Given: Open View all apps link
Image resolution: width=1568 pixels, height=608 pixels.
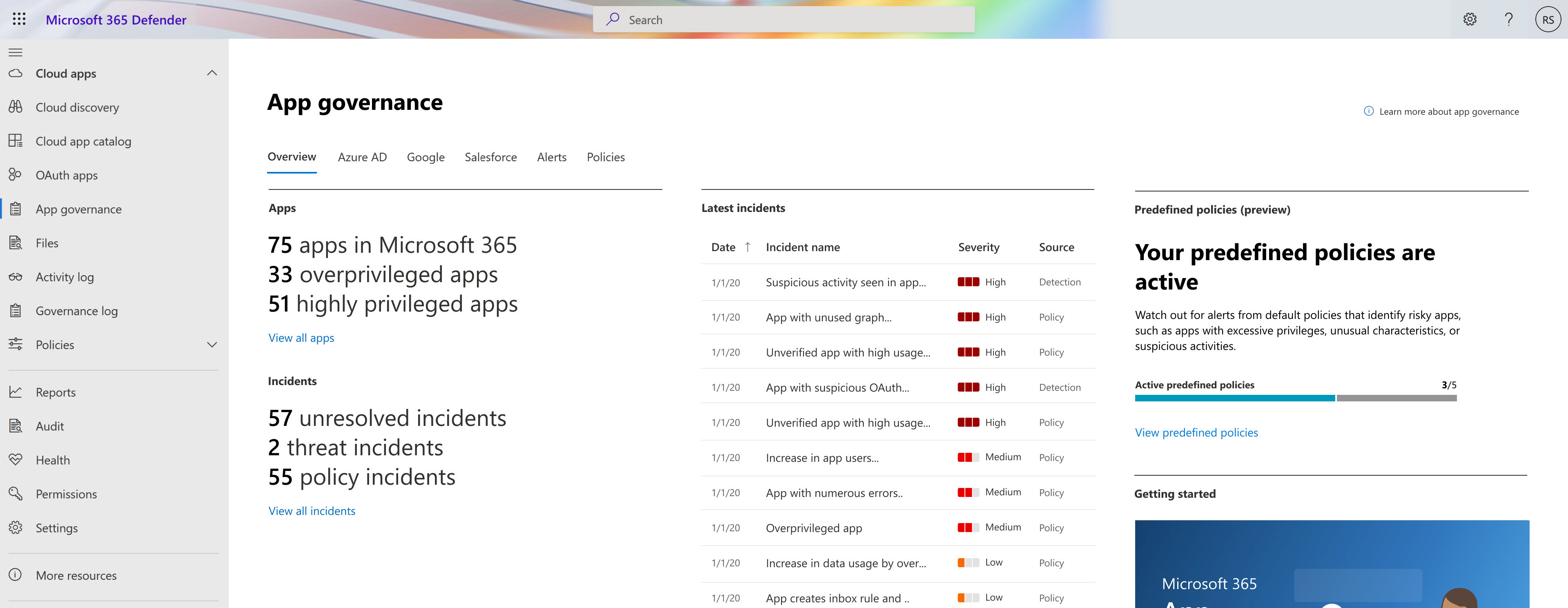Looking at the screenshot, I should [x=301, y=338].
